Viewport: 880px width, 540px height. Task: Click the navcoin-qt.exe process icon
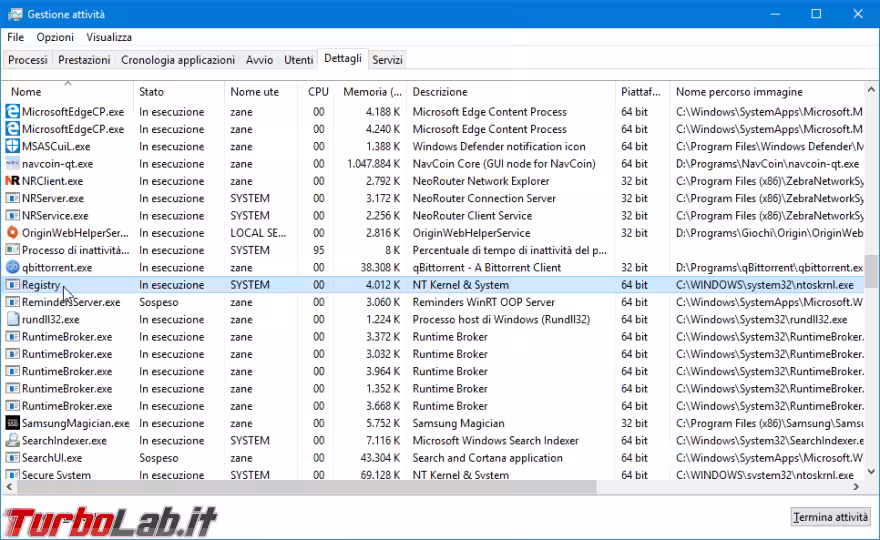(12, 163)
